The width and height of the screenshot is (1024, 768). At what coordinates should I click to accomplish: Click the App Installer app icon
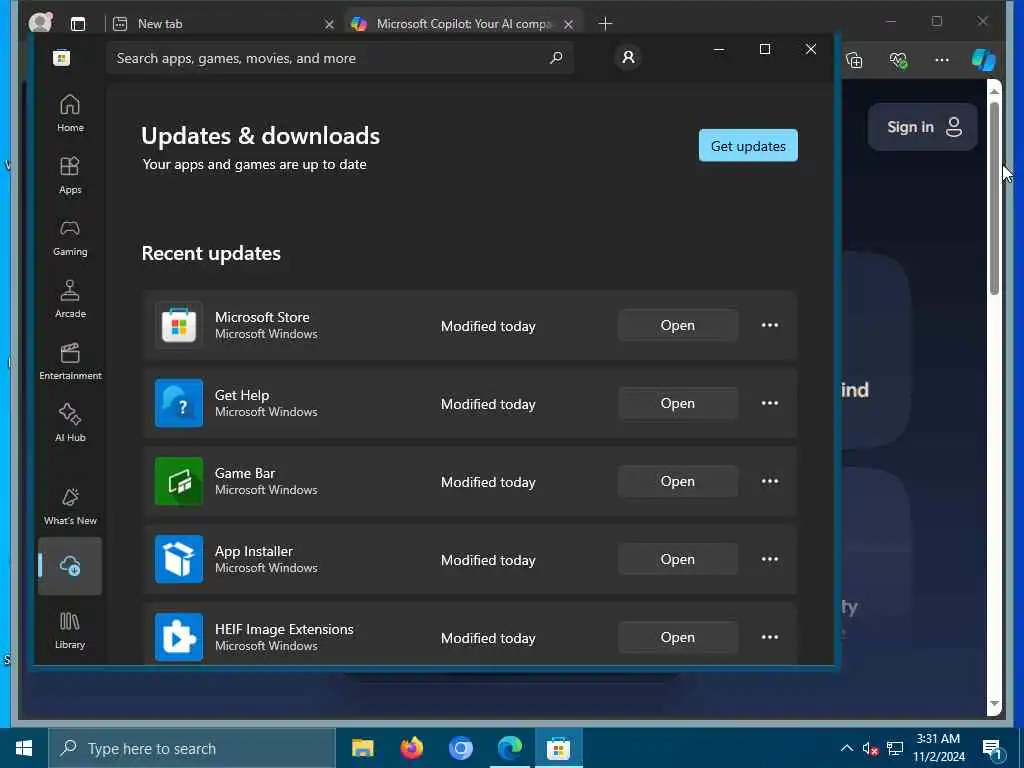178,559
